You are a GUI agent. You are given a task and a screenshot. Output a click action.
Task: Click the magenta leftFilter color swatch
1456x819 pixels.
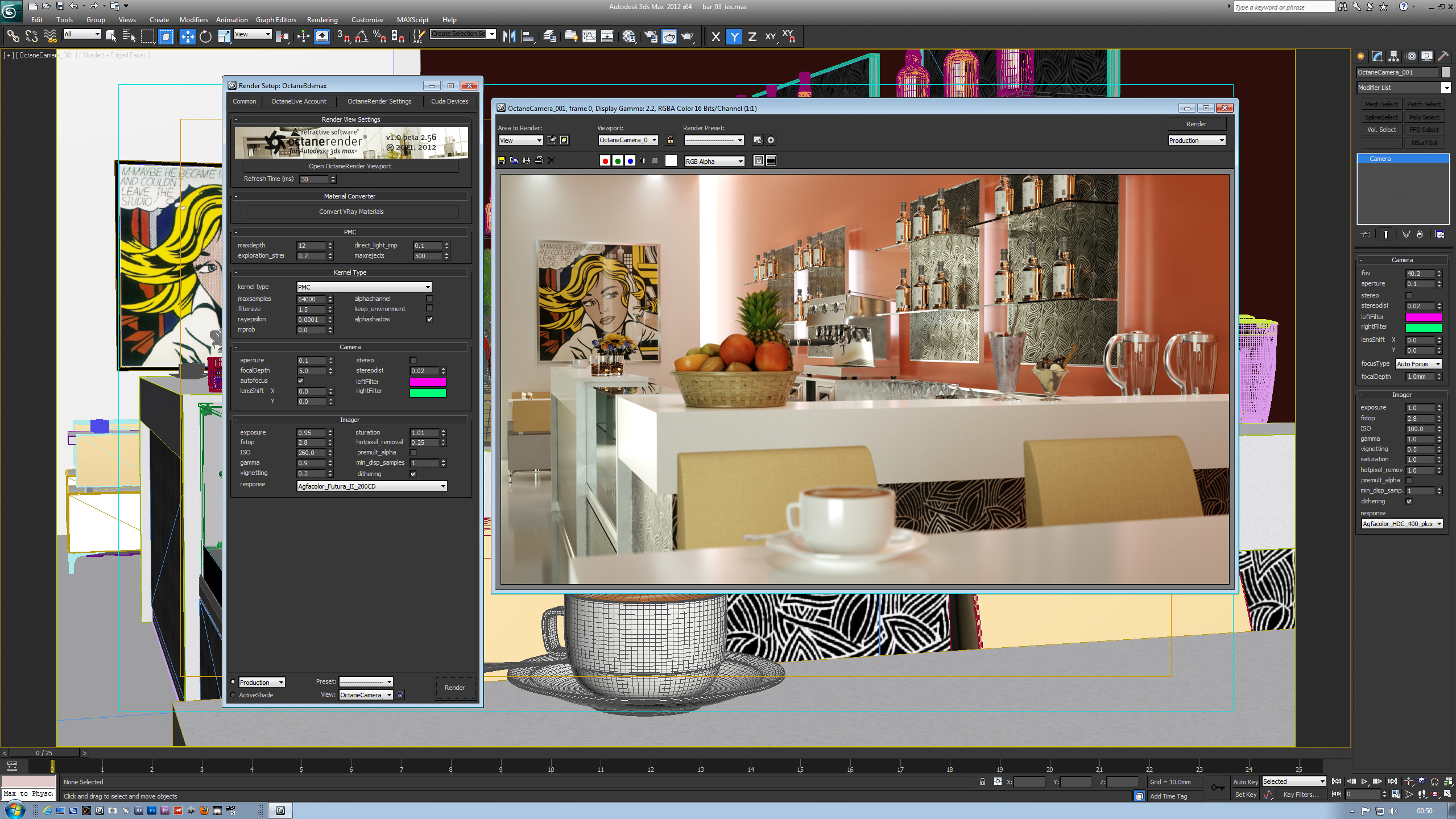point(428,382)
